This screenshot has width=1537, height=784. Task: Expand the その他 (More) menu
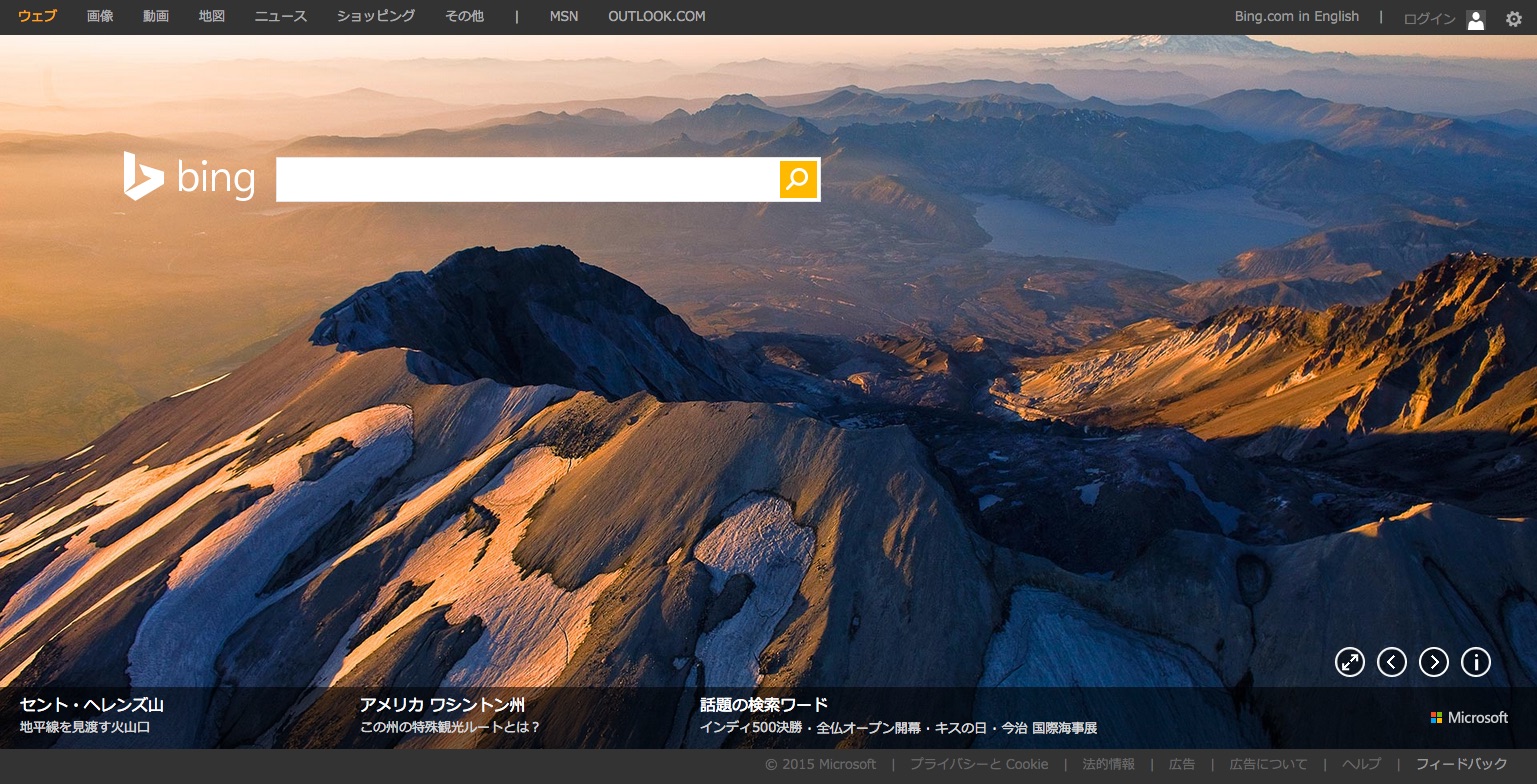(465, 17)
